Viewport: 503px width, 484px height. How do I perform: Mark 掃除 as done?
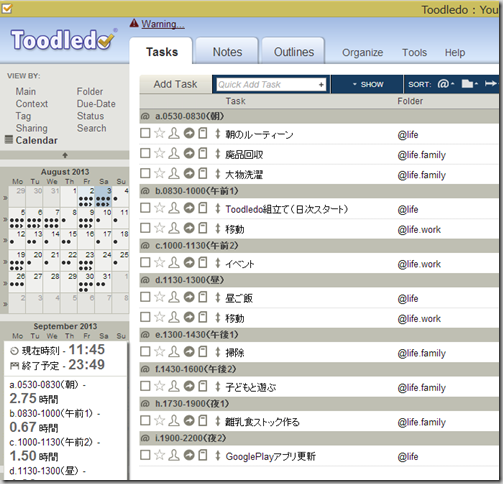[x=145, y=351]
